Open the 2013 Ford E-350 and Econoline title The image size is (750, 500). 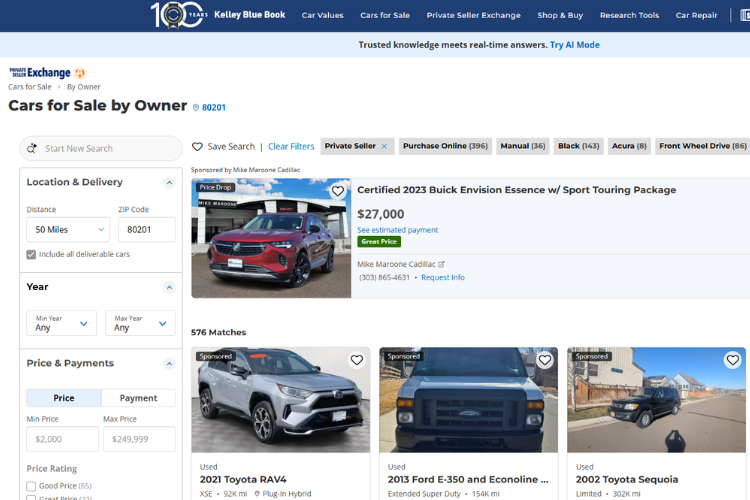click(x=468, y=479)
